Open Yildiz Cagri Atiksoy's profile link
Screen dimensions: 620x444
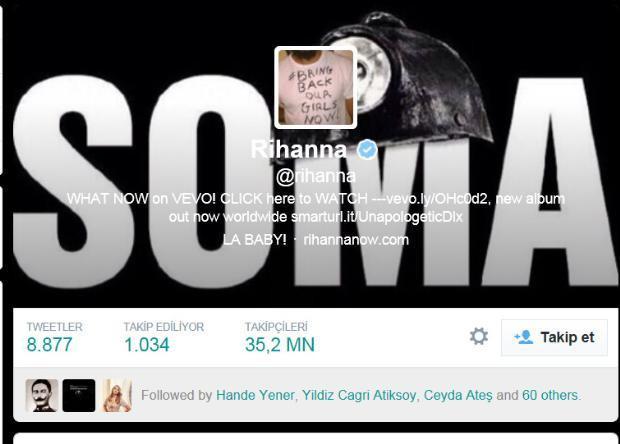359,395
